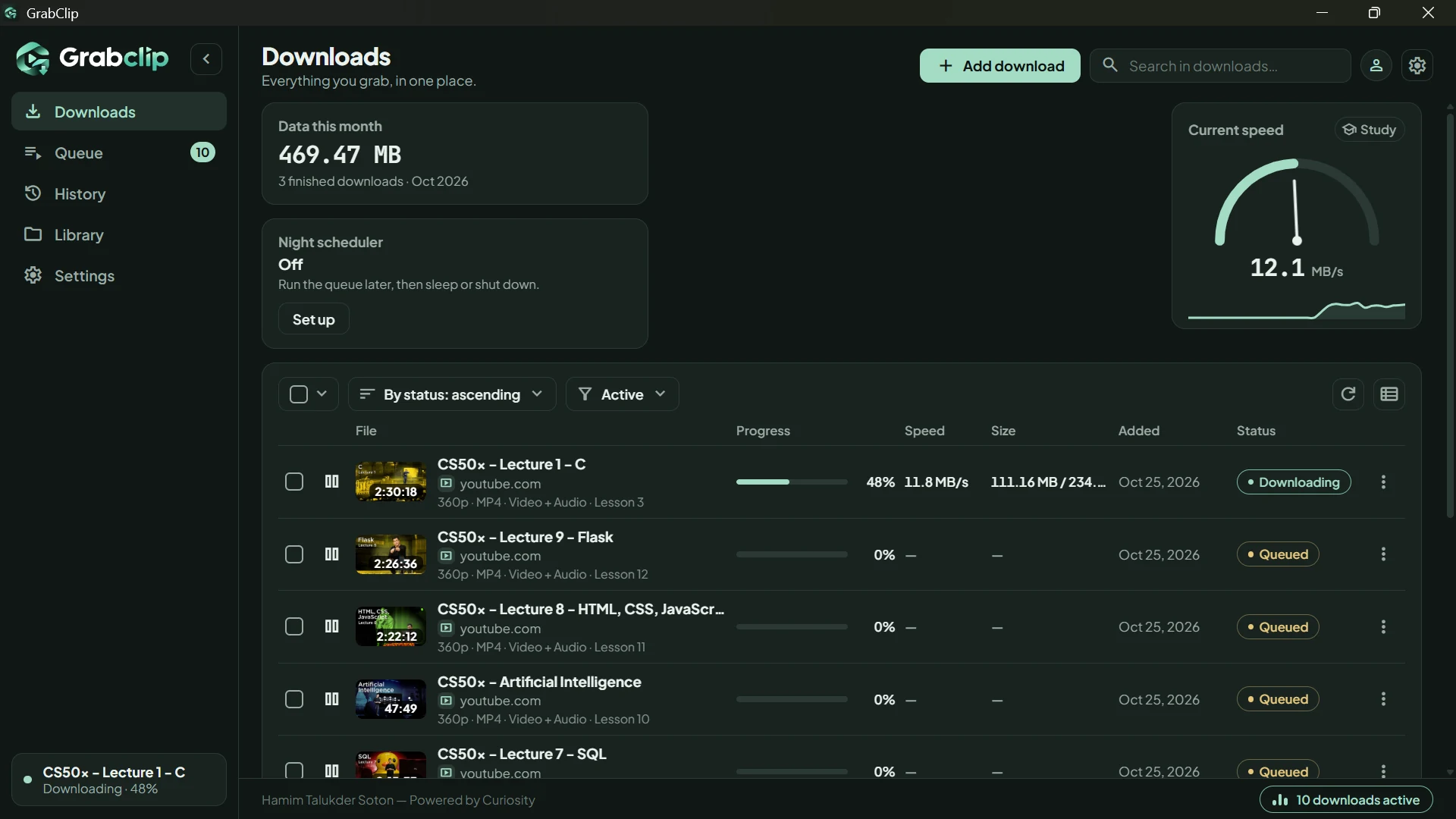
Task: Click the Study profile tag
Action: (x=1370, y=130)
